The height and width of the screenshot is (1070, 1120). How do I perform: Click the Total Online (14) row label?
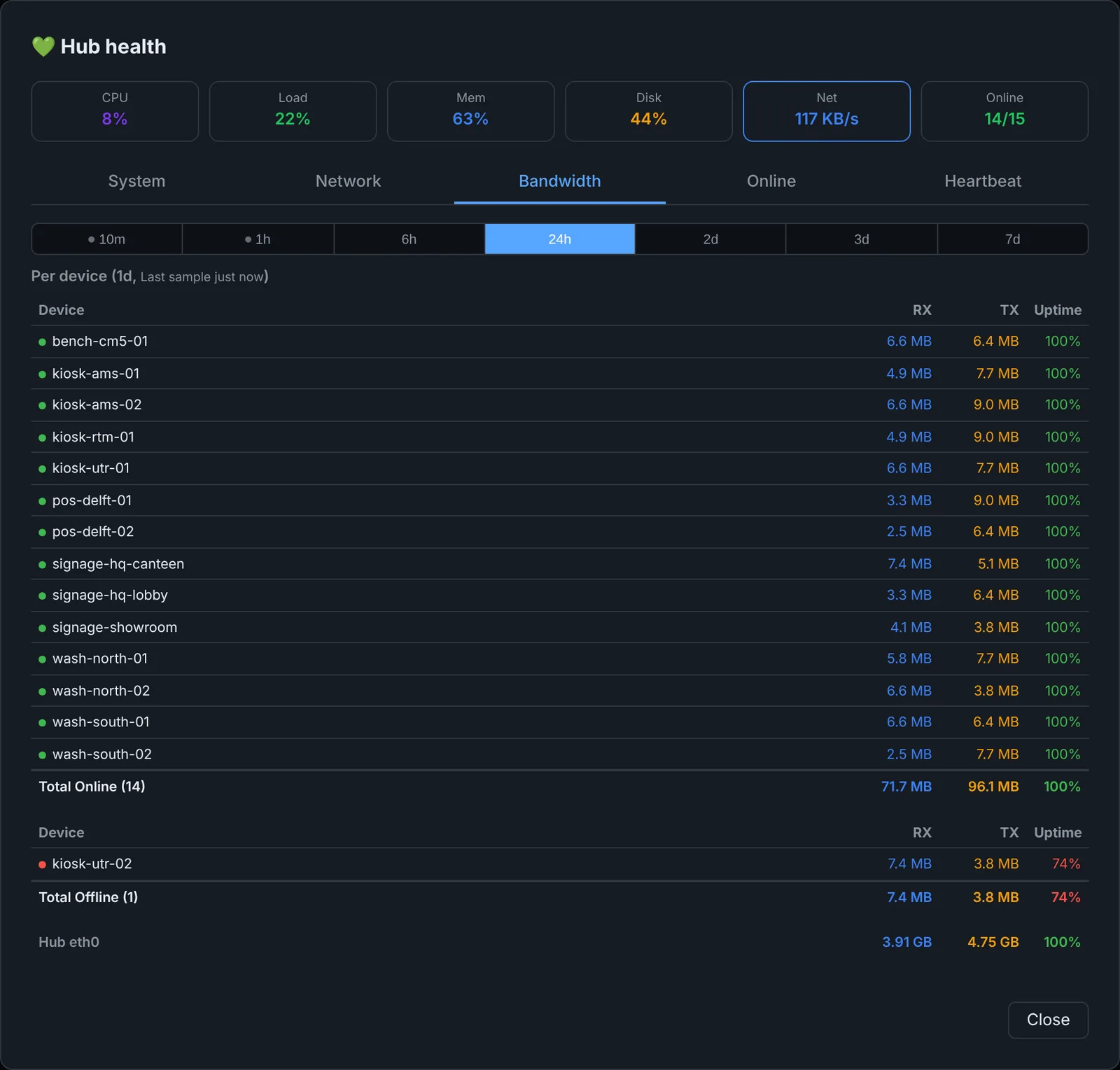click(92, 787)
